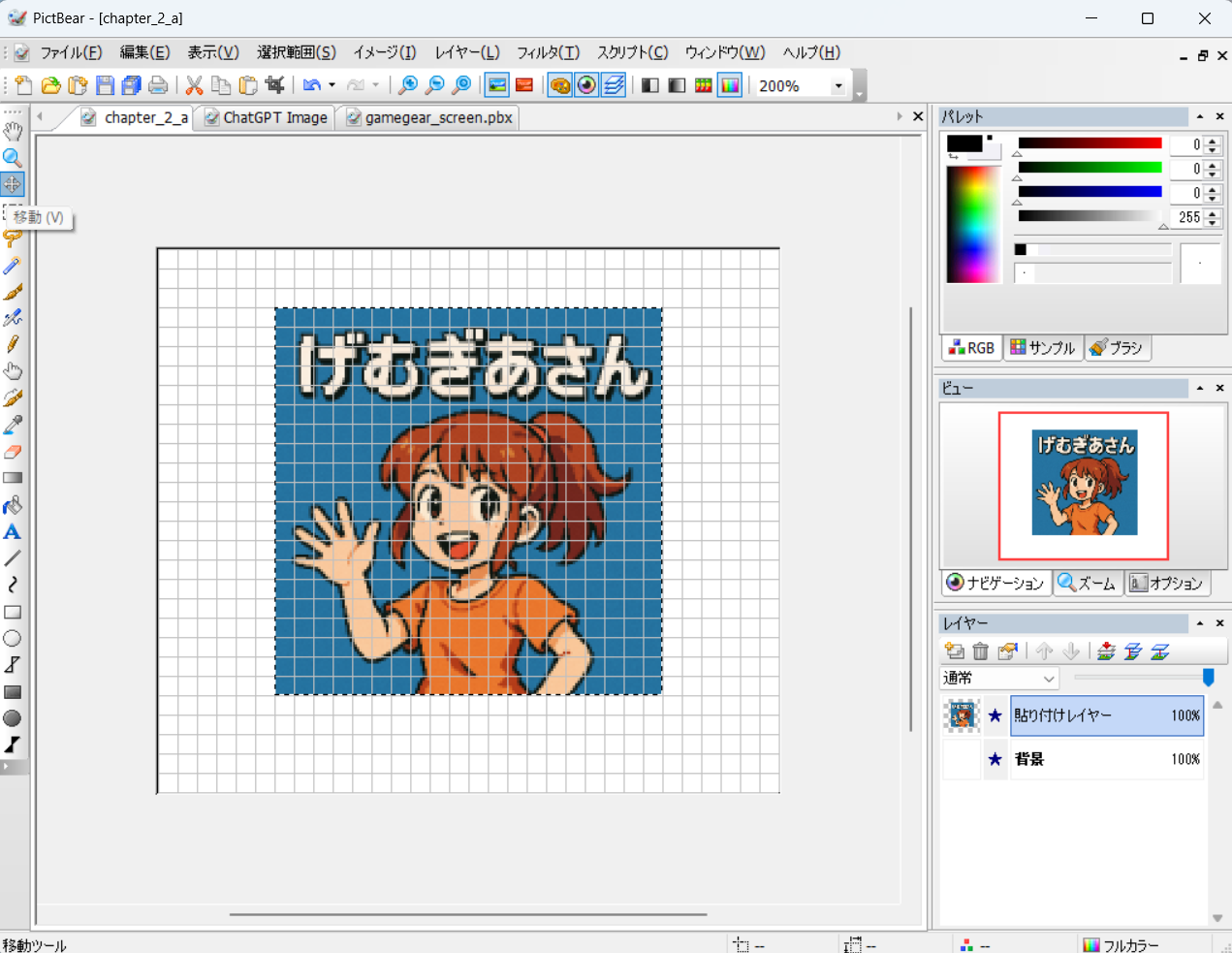1232x953 pixels.
Task: Select the outline ellipse shape tool
Action: click(x=13, y=638)
